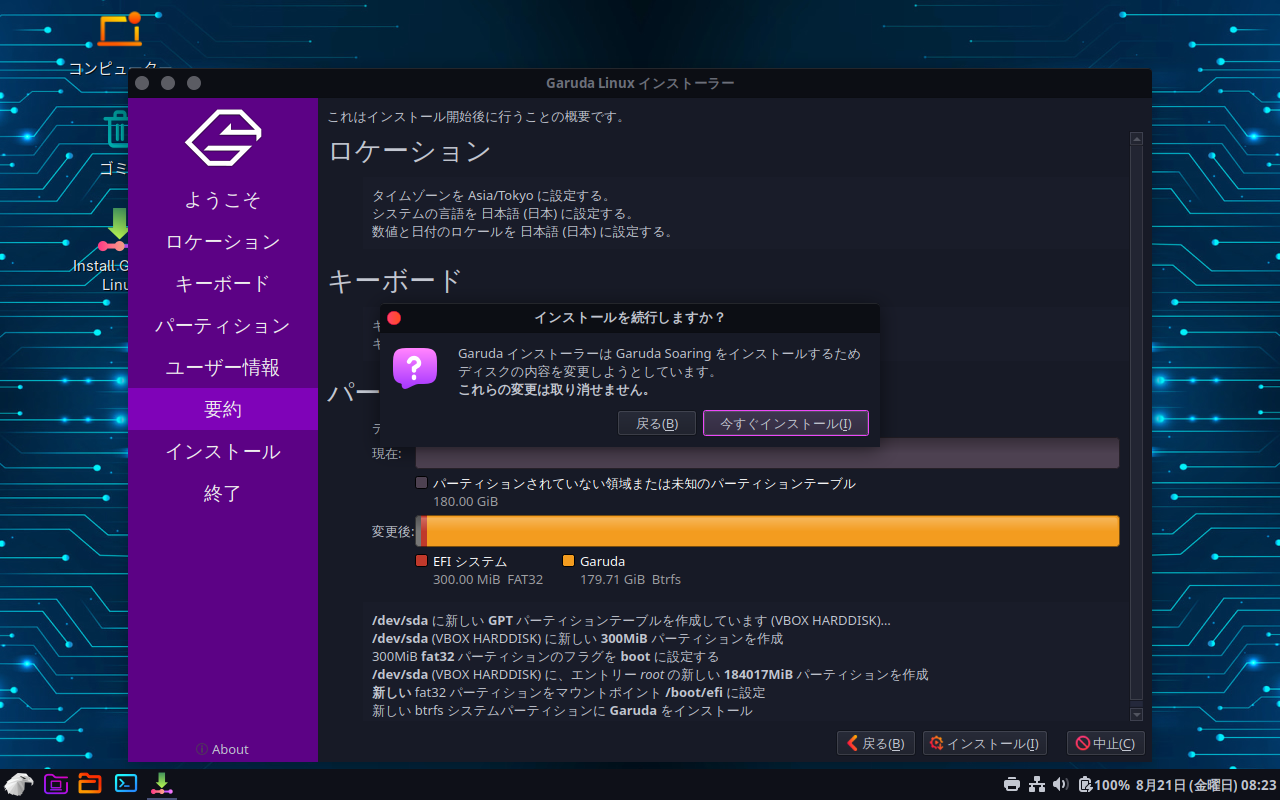Click the 現在: label
The image size is (1280, 800).
point(387,454)
